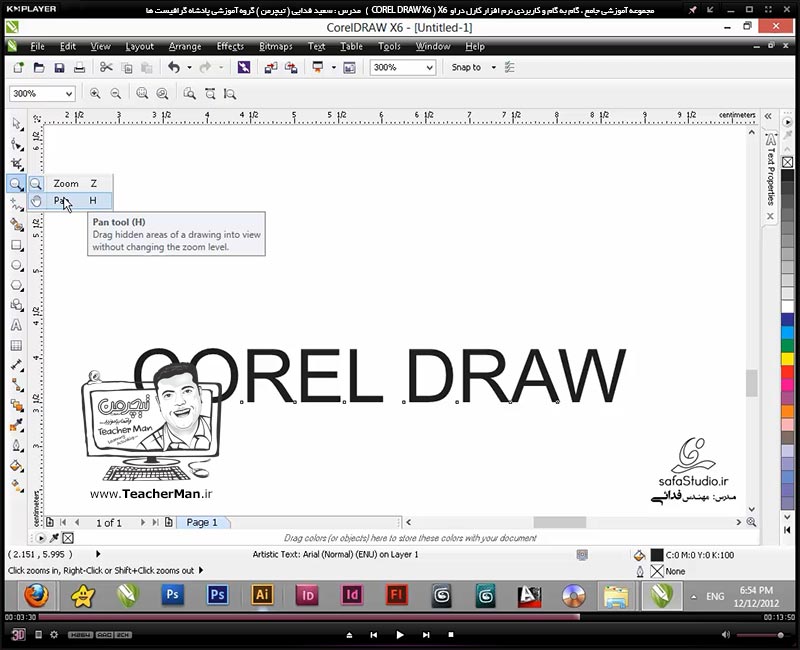Open the Effects menu
This screenshot has height=650, width=800.
click(x=230, y=46)
